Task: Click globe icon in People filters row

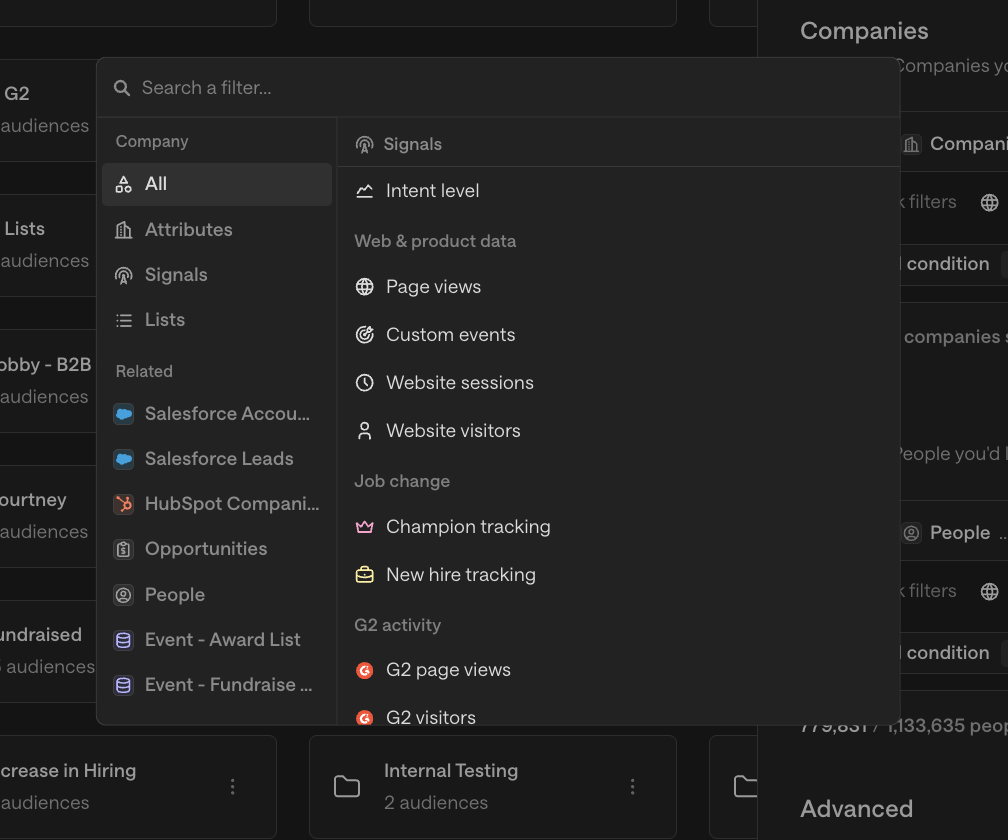Action: [x=989, y=591]
